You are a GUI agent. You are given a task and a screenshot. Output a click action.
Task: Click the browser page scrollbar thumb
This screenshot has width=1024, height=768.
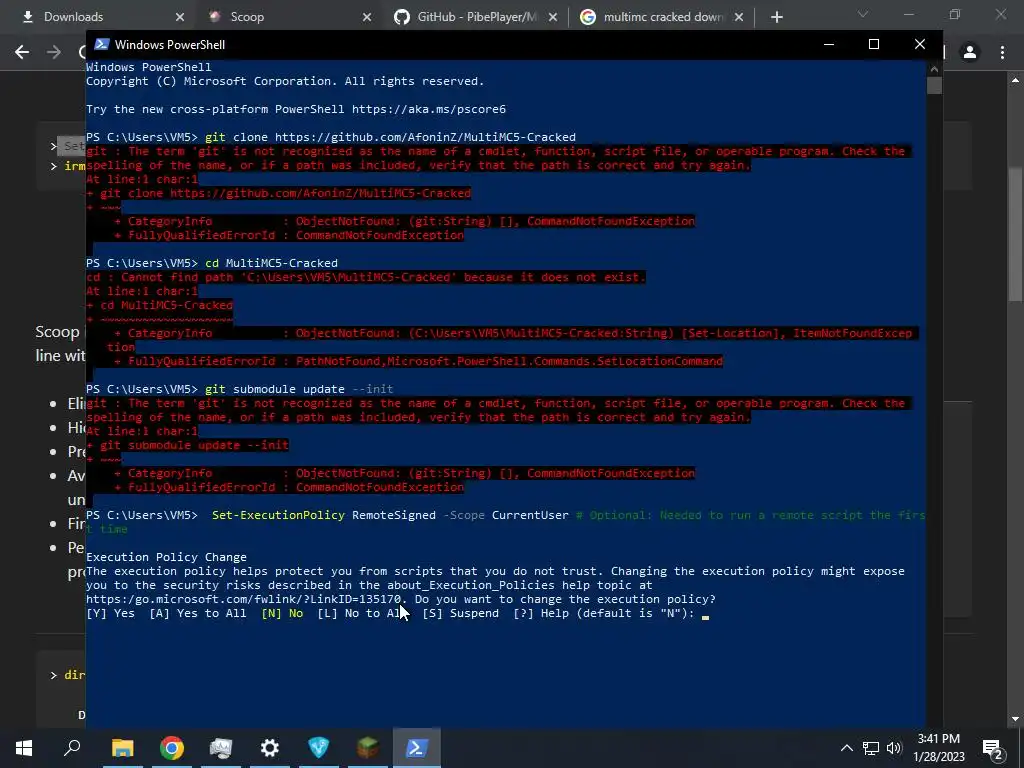(1015, 235)
